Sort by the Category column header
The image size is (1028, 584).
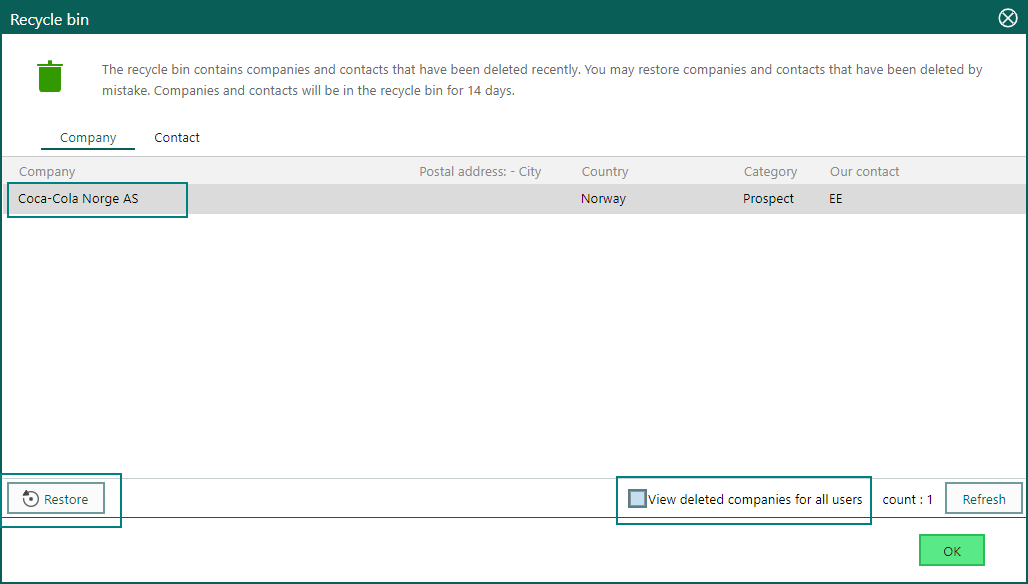(x=770, y=172)
